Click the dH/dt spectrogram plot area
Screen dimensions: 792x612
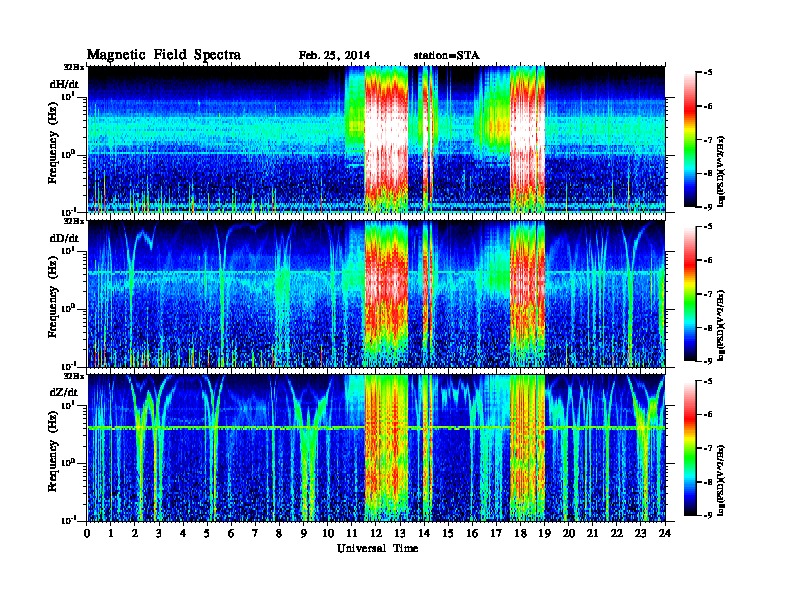377,139
